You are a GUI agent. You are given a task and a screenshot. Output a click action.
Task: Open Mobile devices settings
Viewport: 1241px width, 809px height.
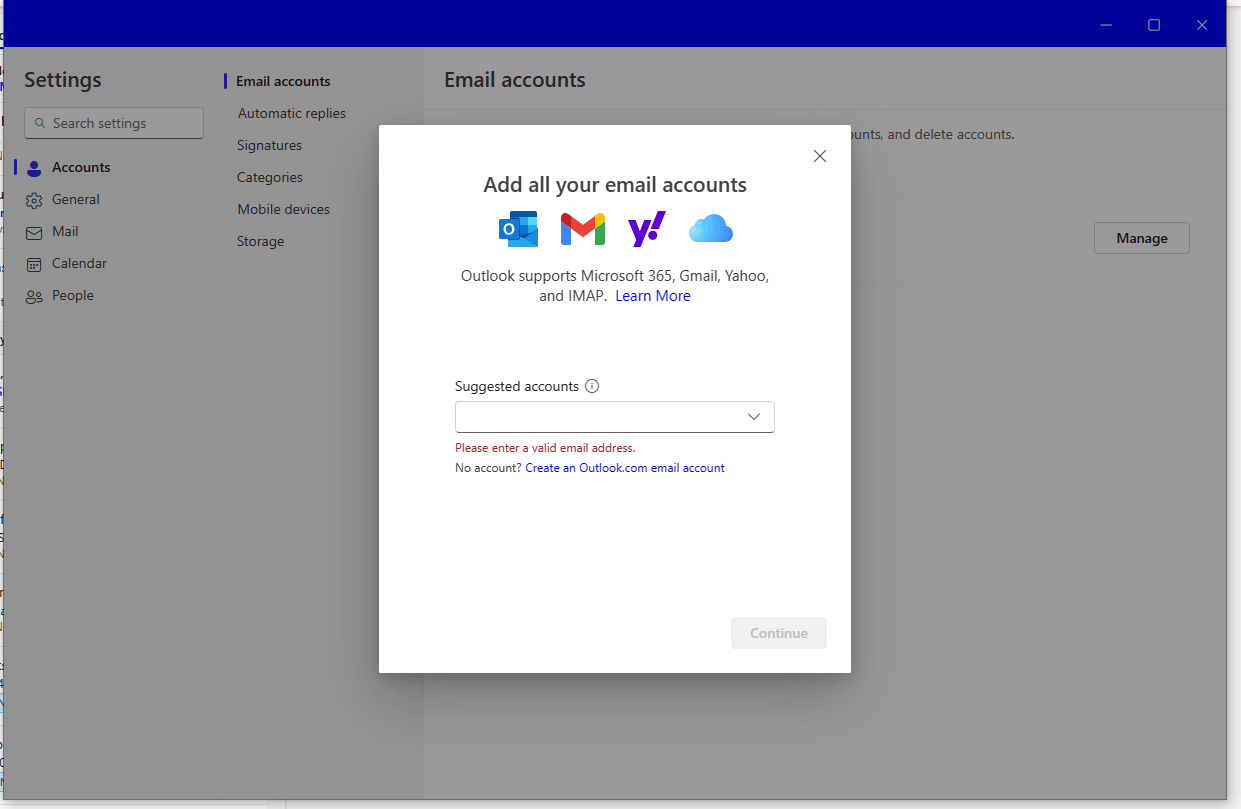click(283, 209)
